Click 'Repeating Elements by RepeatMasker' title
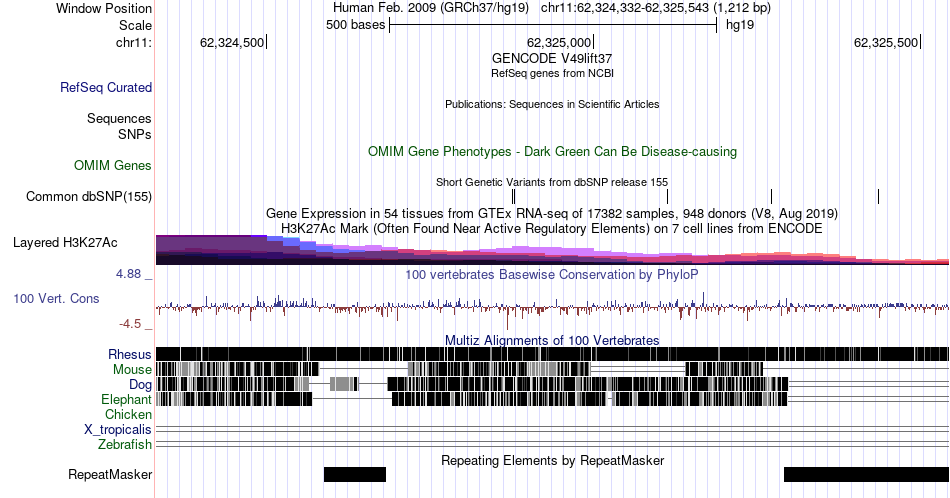950x498 pixels. tap(552, 460)
